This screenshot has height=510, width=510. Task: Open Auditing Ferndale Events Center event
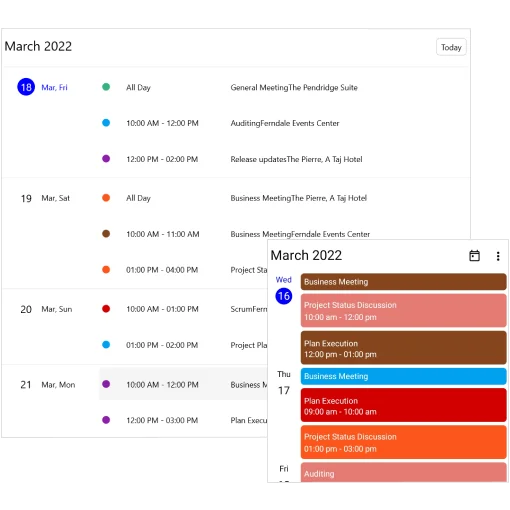(285, 123)
